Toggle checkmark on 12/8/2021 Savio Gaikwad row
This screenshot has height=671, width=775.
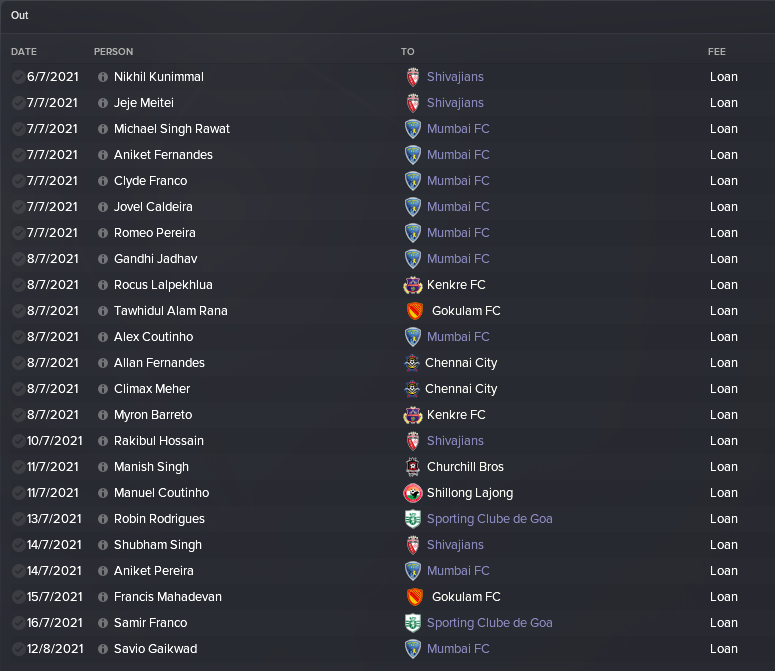click(x=18, y=649)
